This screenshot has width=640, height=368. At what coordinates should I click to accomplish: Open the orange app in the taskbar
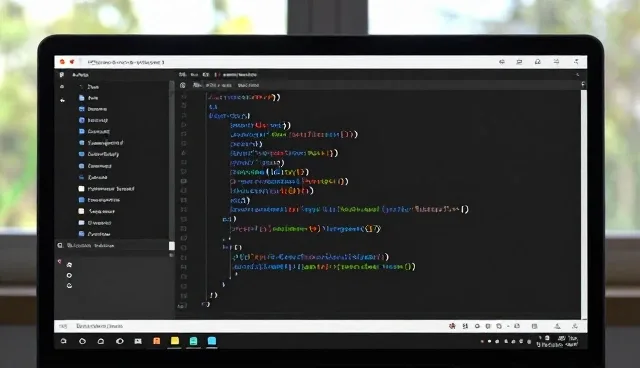pyautogui.click(x=157, y=341)
